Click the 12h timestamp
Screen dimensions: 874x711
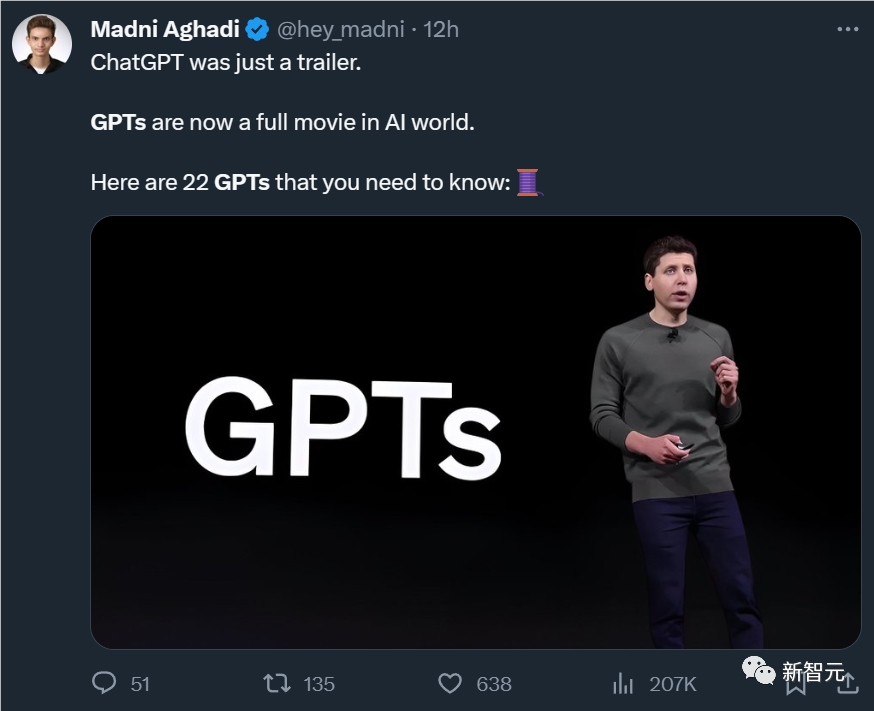441,30
